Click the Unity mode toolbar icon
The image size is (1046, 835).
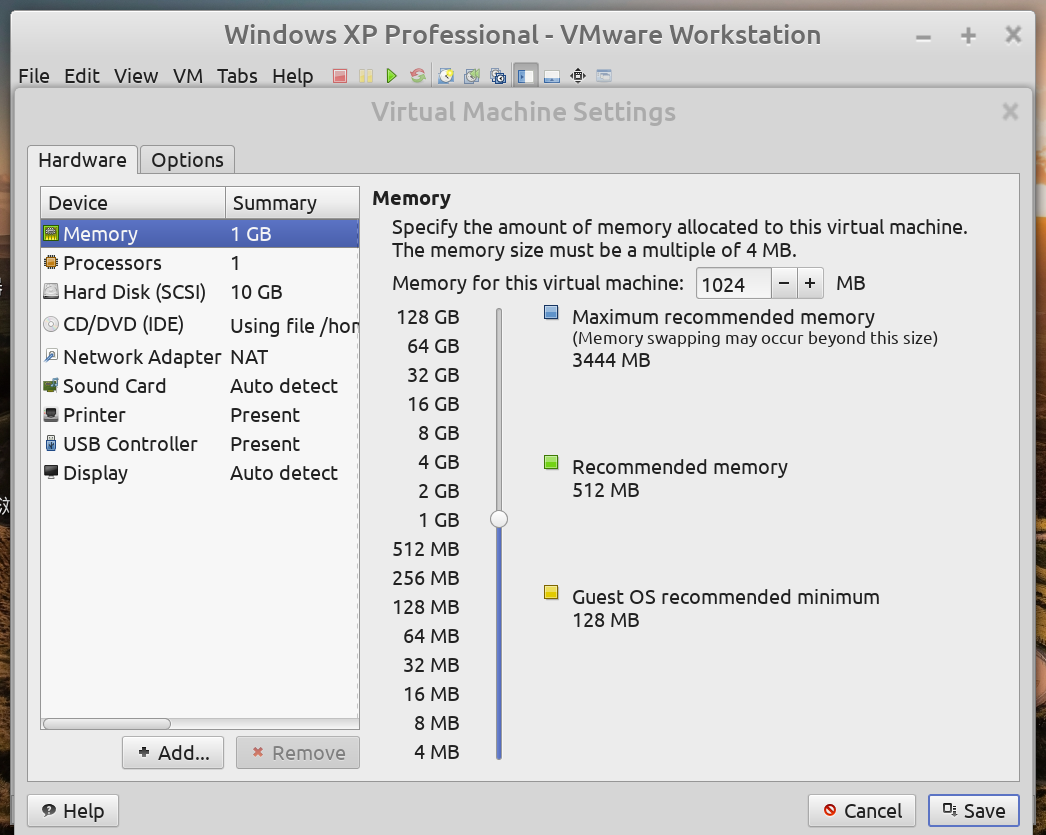click(604, 76)
